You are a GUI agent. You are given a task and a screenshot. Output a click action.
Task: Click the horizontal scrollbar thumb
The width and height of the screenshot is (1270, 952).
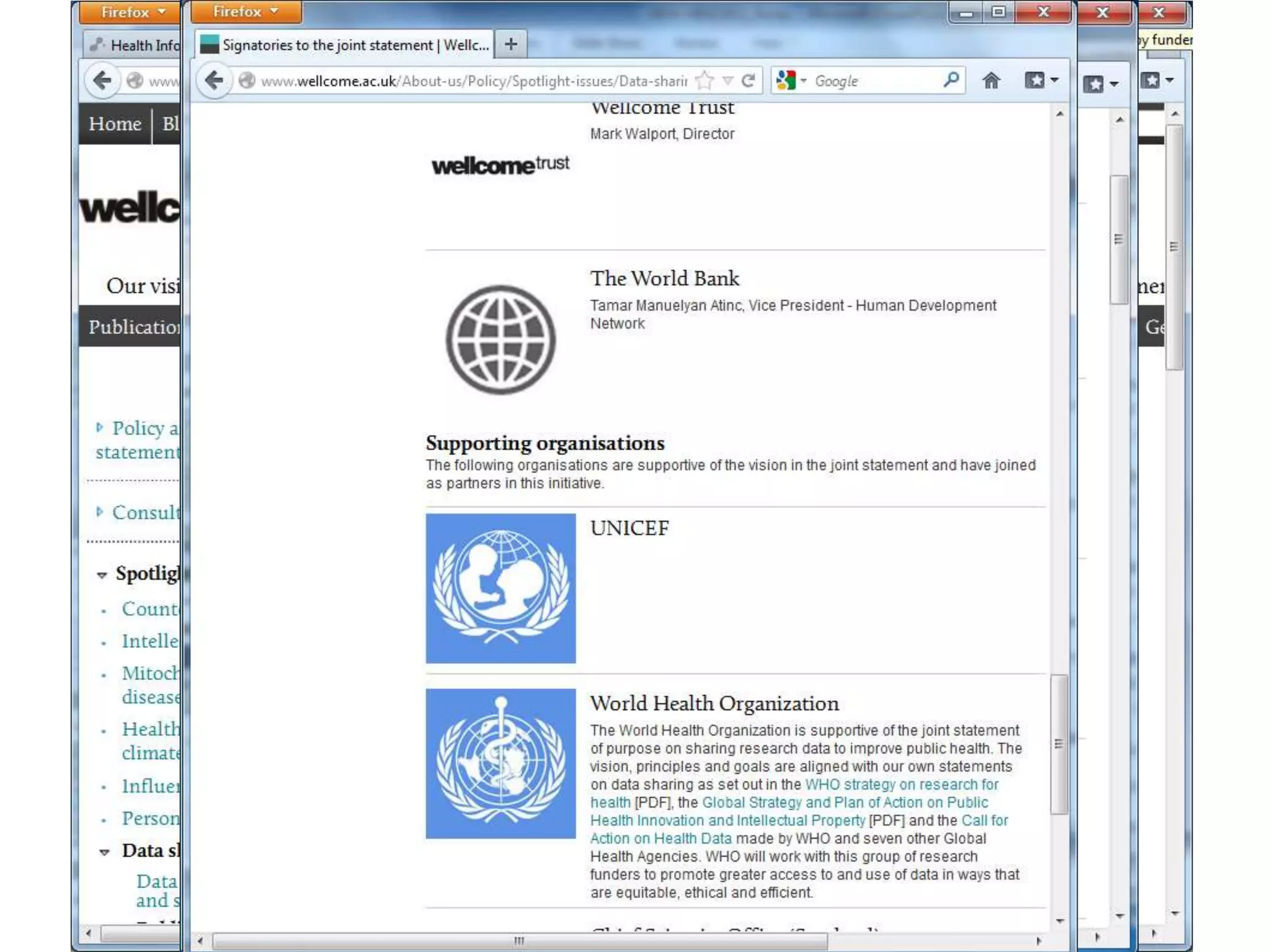pos(520,941)
